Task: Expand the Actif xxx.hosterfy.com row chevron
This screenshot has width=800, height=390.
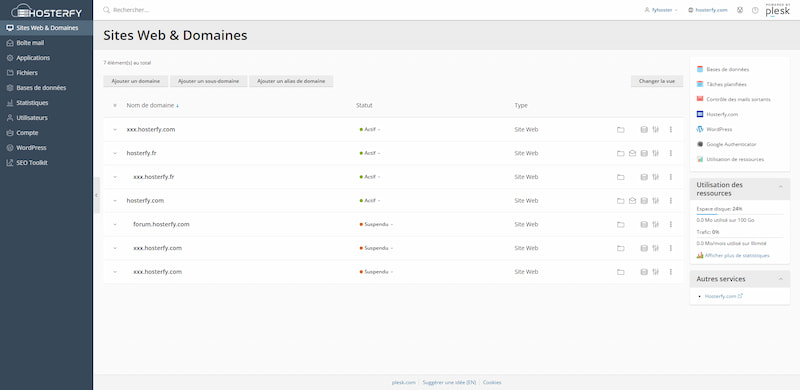Action: [x=115, y=130]
